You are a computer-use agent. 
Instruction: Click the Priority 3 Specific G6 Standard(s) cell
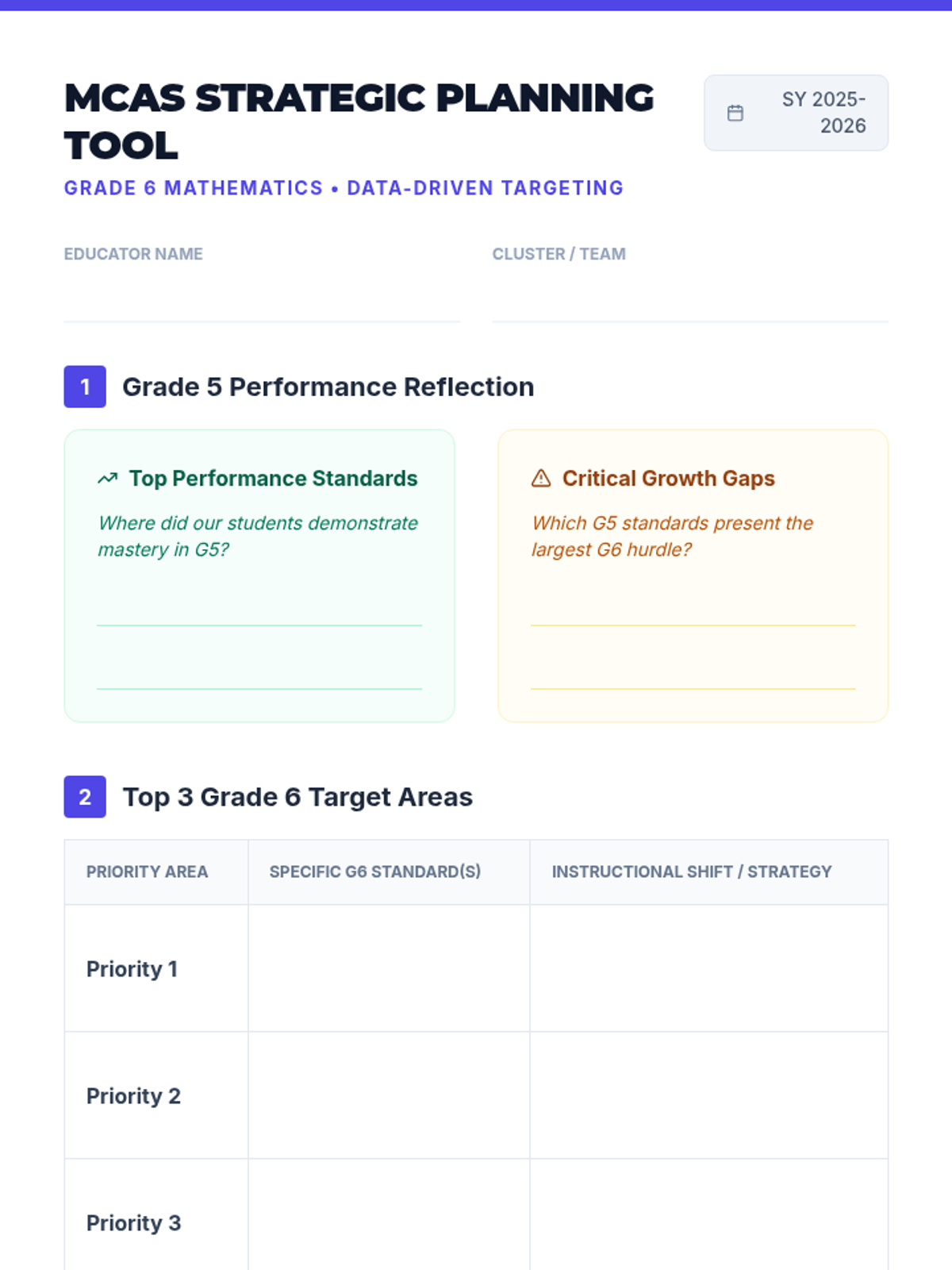pos(389,1218)
